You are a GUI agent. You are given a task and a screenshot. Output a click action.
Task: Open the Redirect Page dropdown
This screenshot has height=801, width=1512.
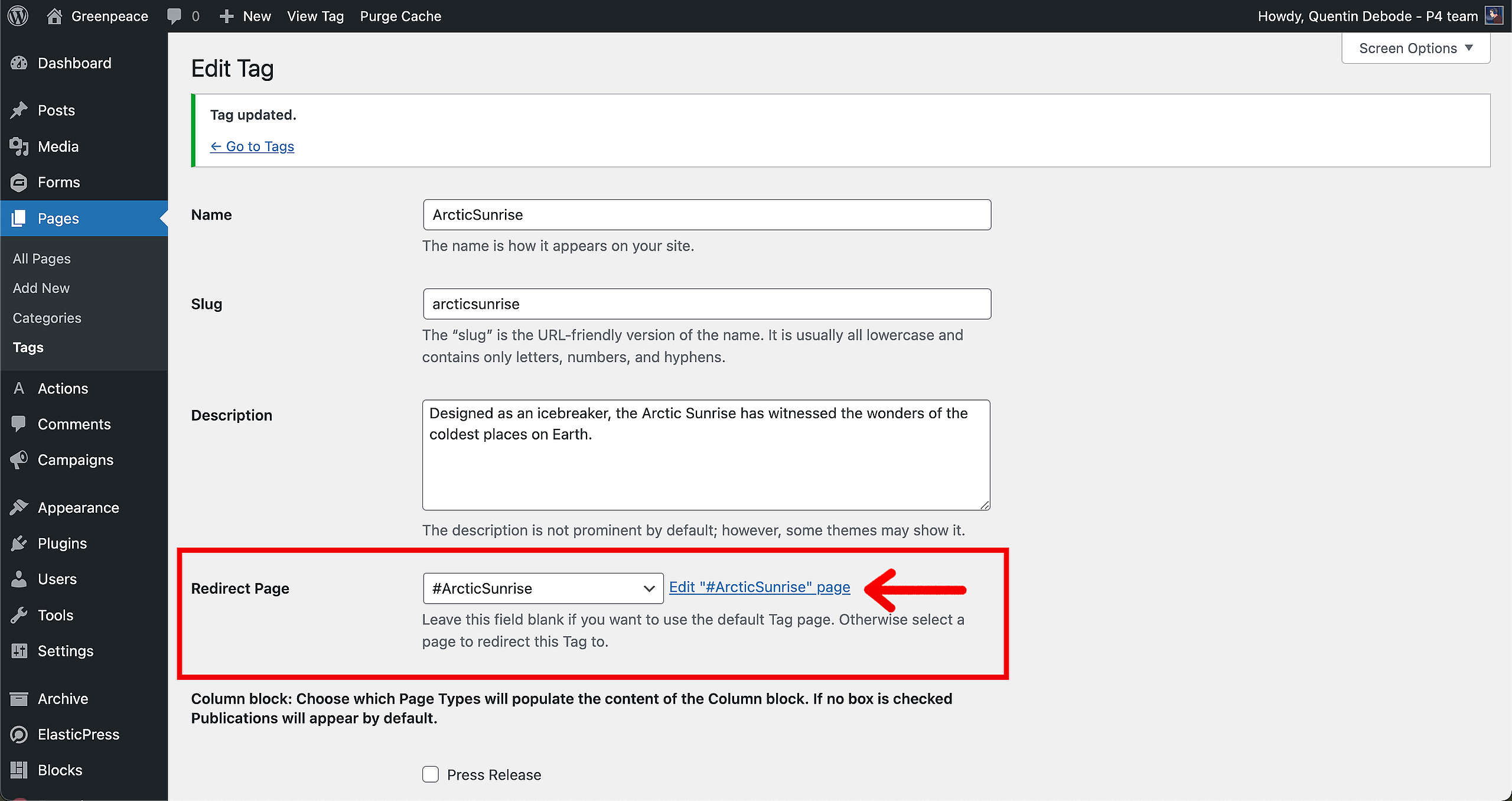click(543, 588)
